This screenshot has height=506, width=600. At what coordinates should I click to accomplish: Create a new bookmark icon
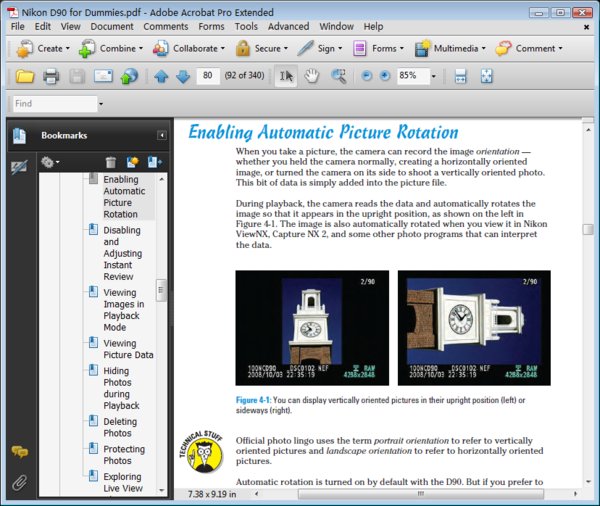pos(132,162)
